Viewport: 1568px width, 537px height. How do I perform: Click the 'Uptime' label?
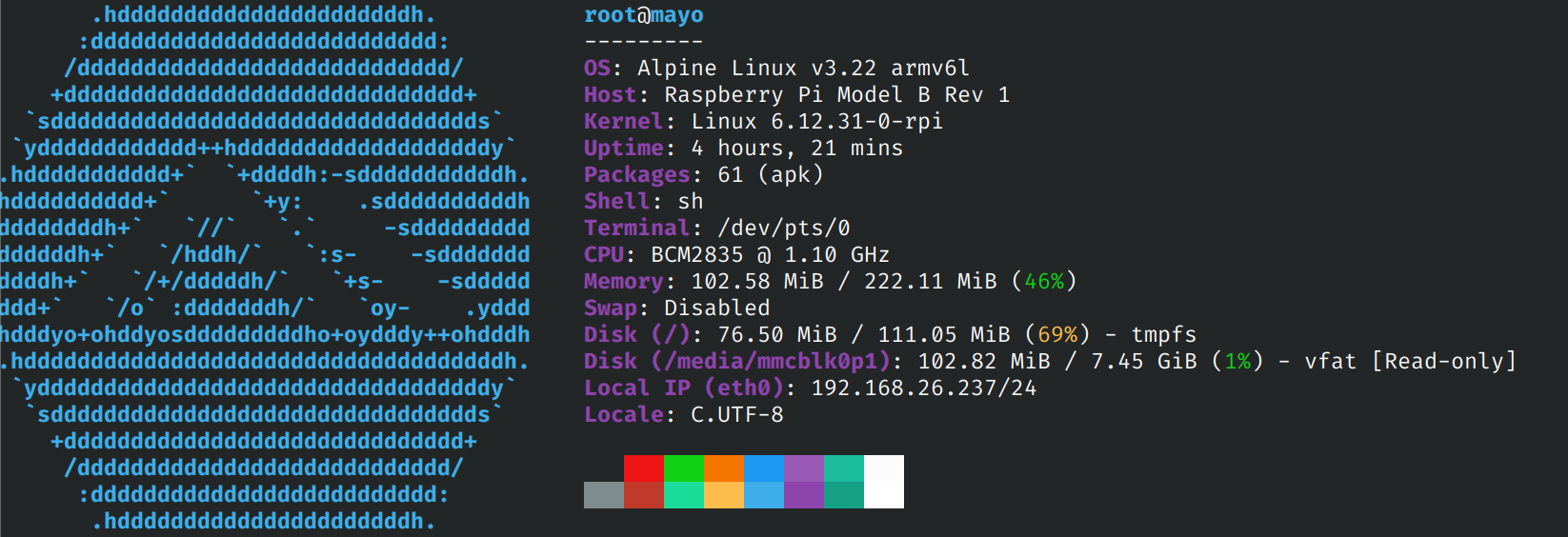click(624, 149)
